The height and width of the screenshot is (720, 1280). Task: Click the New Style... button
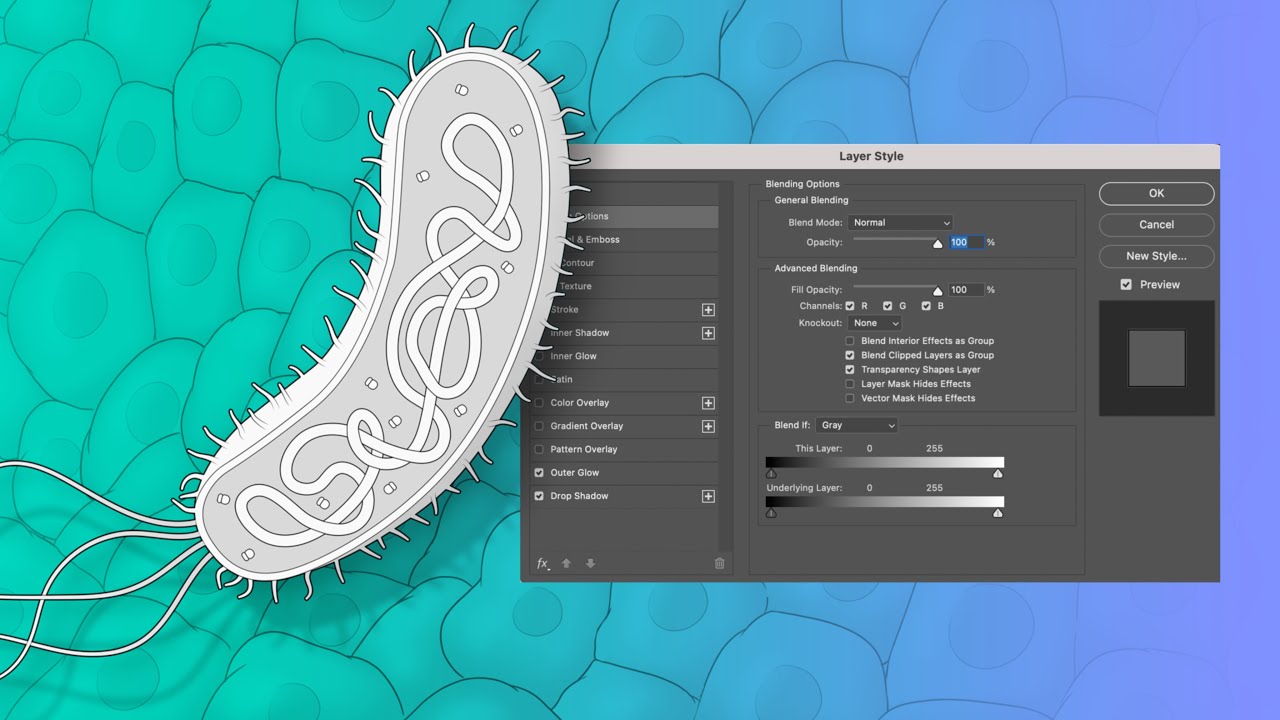click(x=1156, y=256)
